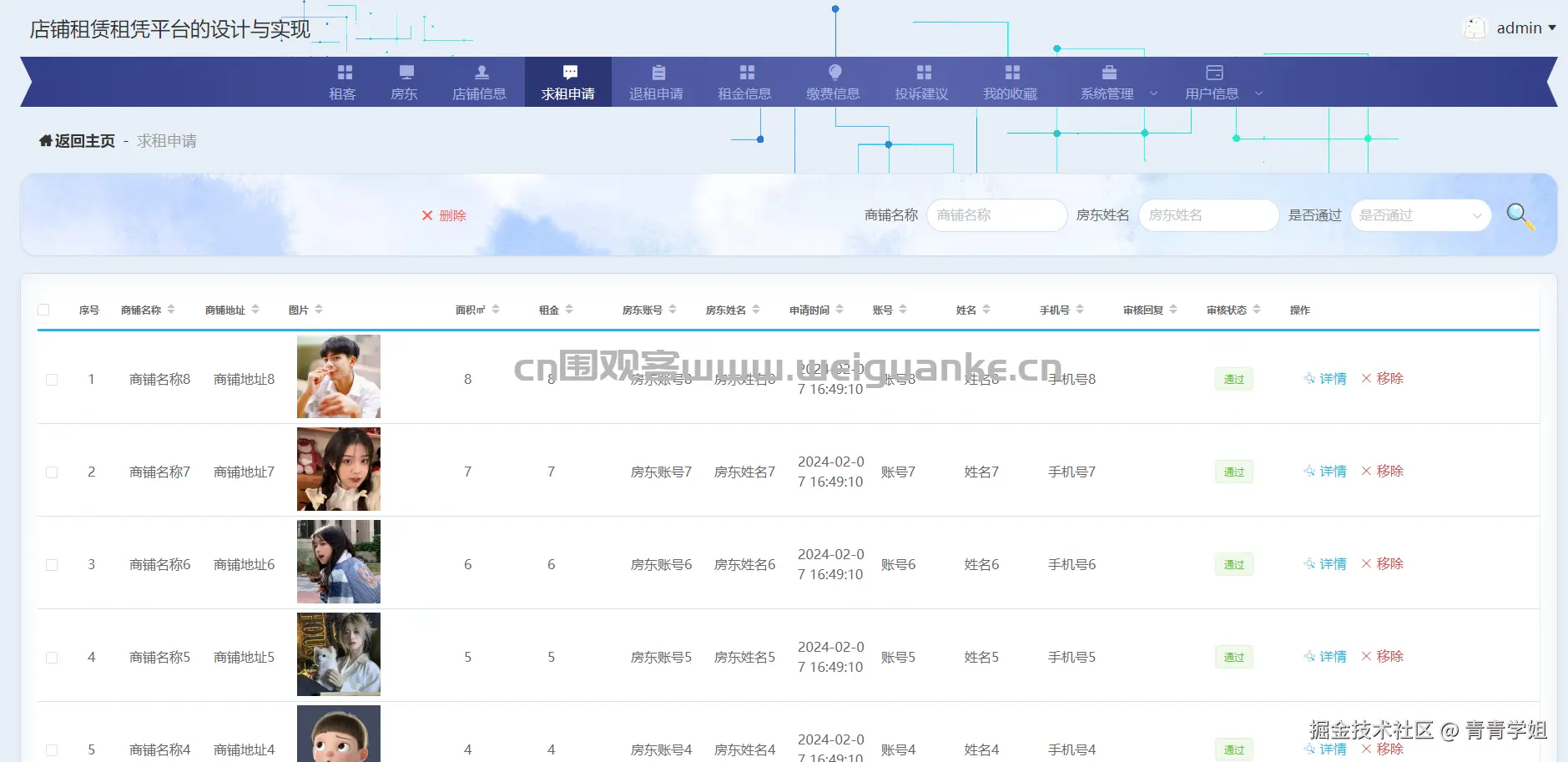Open the 房东 menu label
1568x762 pixels.
[404, 93]
